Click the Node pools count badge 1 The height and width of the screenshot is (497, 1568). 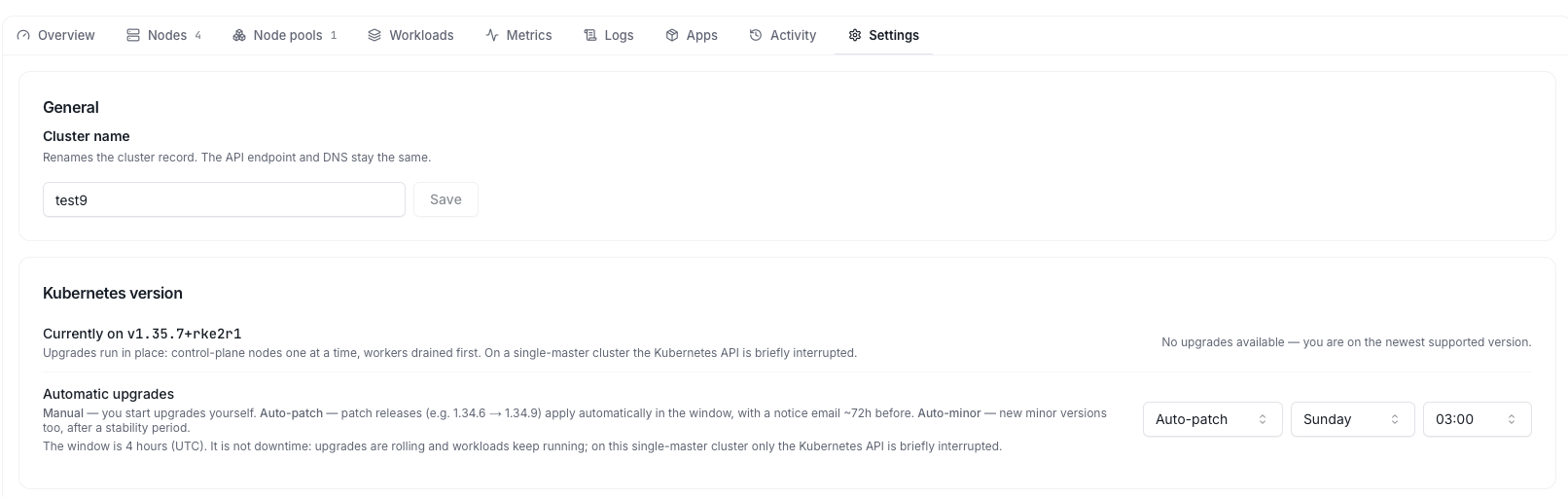click(x=334, y=36)
